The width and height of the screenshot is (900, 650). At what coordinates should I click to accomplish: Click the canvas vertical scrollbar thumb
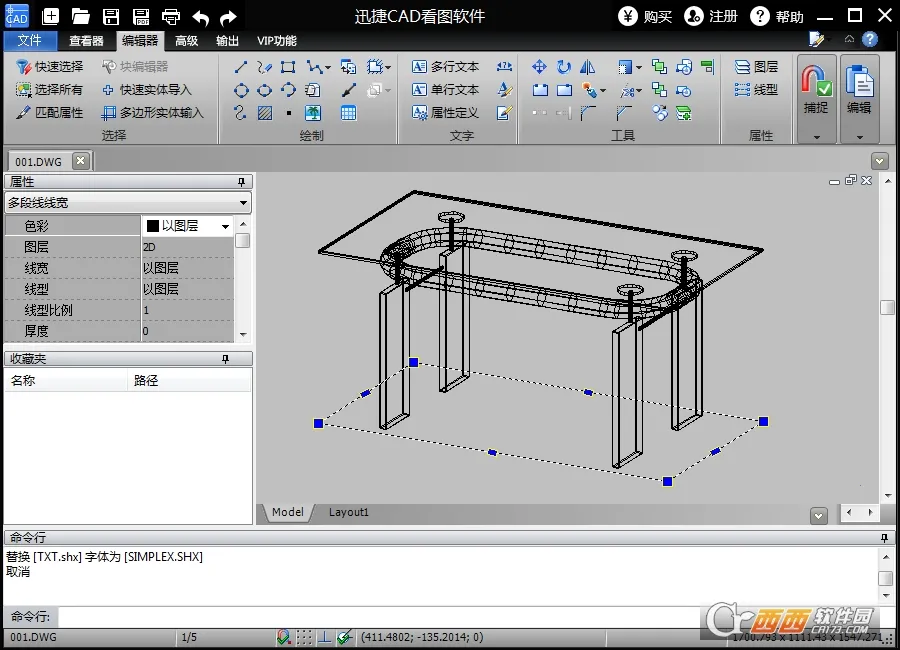click(887, 307)
